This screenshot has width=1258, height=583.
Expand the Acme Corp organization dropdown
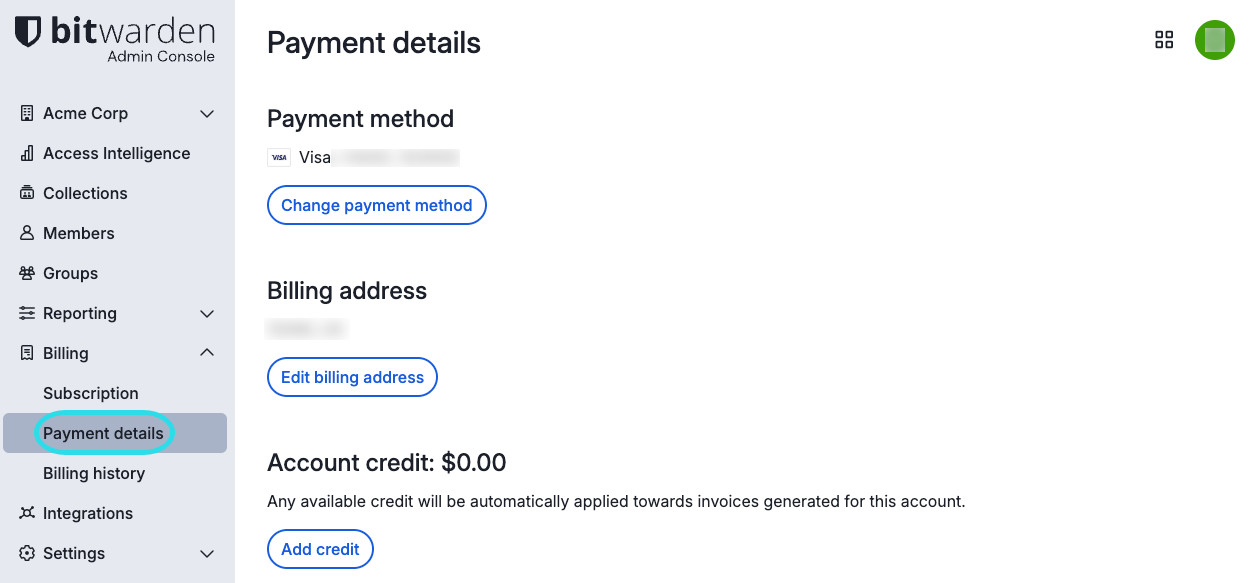coord(207,113)
